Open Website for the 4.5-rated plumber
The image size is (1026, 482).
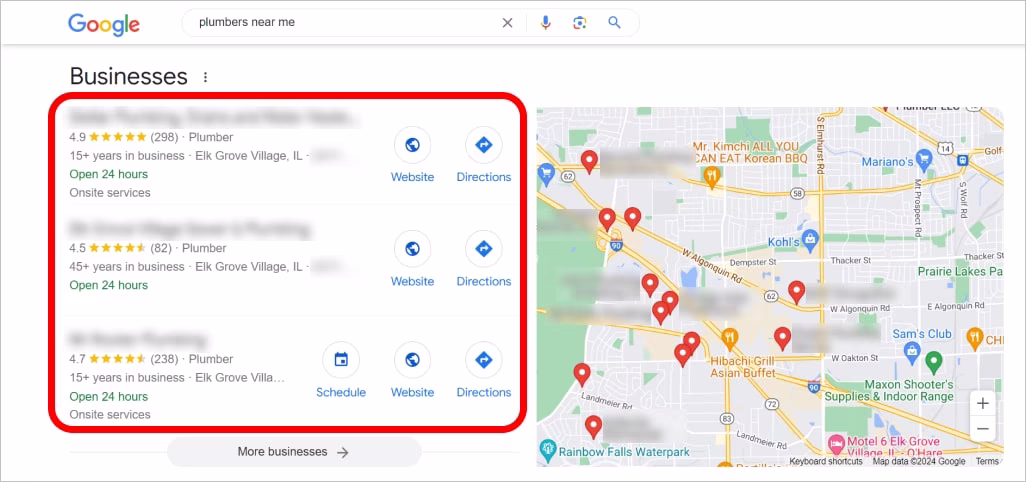(412, 260)
